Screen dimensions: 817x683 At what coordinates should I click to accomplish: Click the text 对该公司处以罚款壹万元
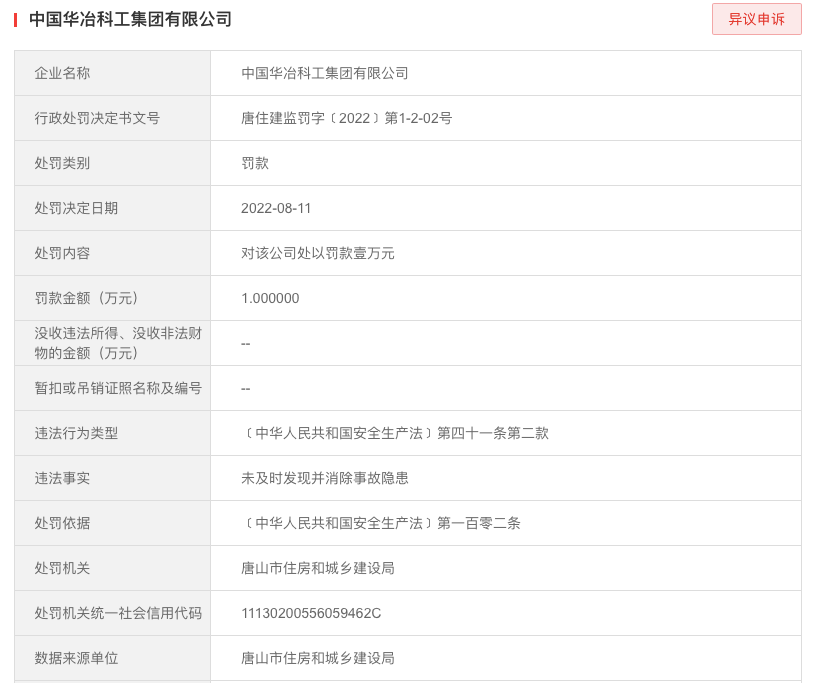318,253
